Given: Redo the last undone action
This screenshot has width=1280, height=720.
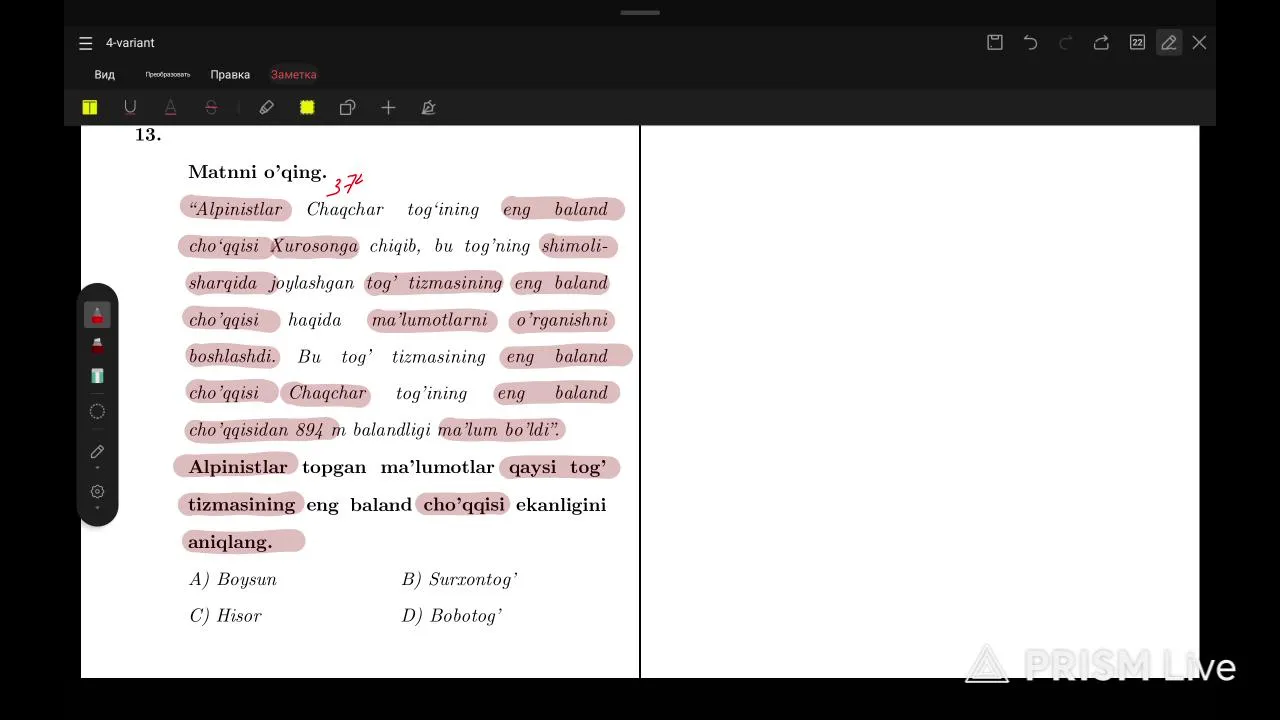Looking at the screenshot, I should 1066,42.
